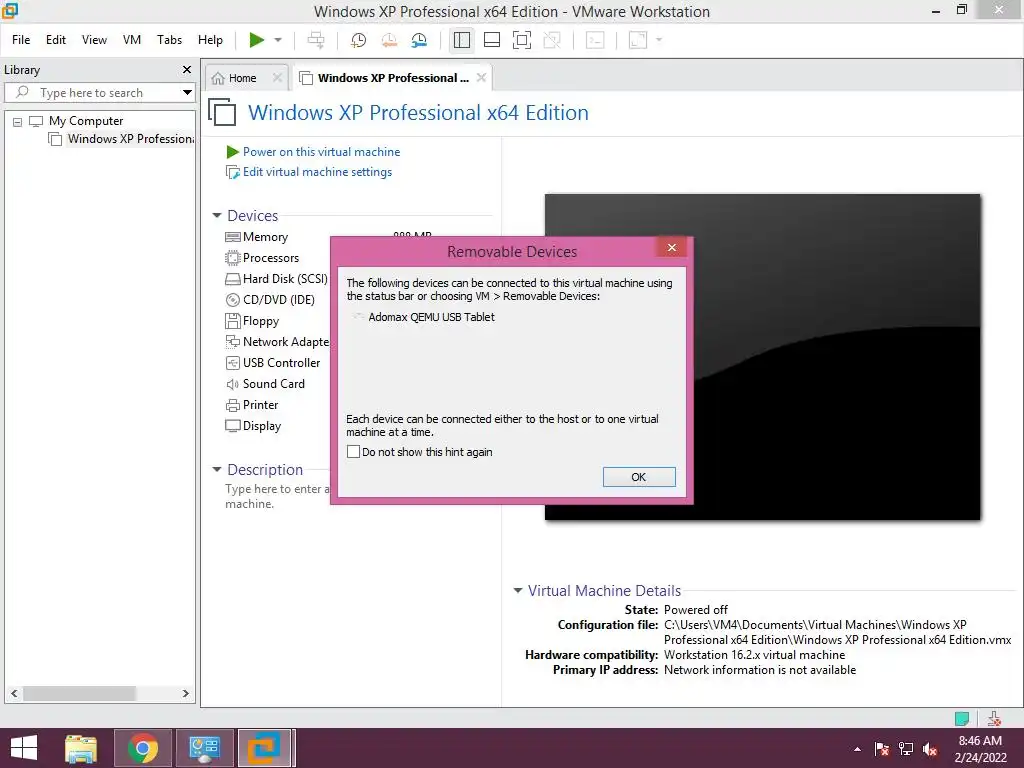Select the Memory device icon
This screenshot has width=1024, height=768.
pos(232,237)
